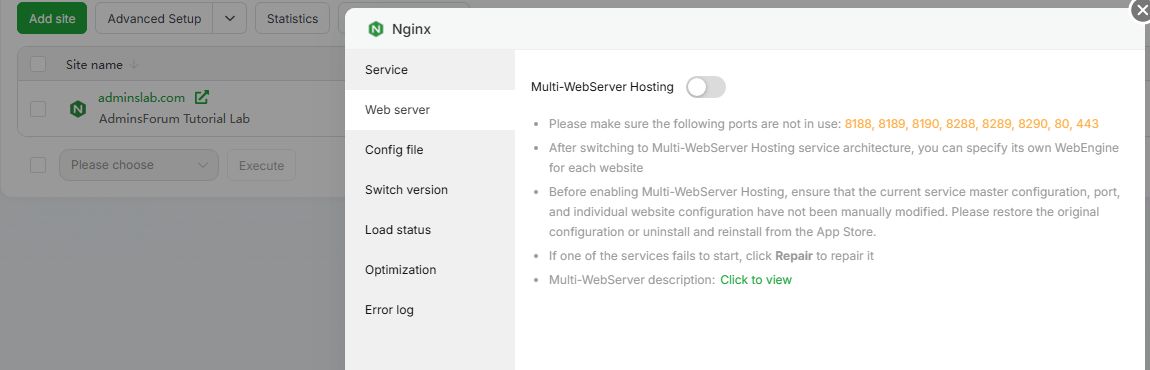The image size is (1150, 370).
Task: Check the adminslab.com row checkbox
Action: [38, 109]
